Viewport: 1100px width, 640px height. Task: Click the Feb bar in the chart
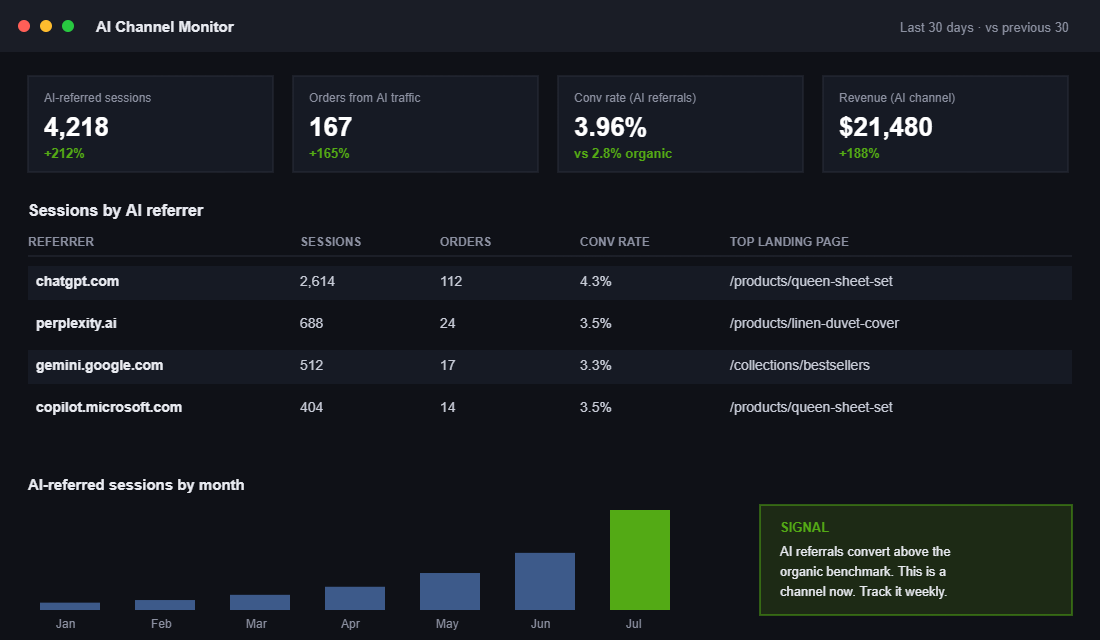click(165, 605)
